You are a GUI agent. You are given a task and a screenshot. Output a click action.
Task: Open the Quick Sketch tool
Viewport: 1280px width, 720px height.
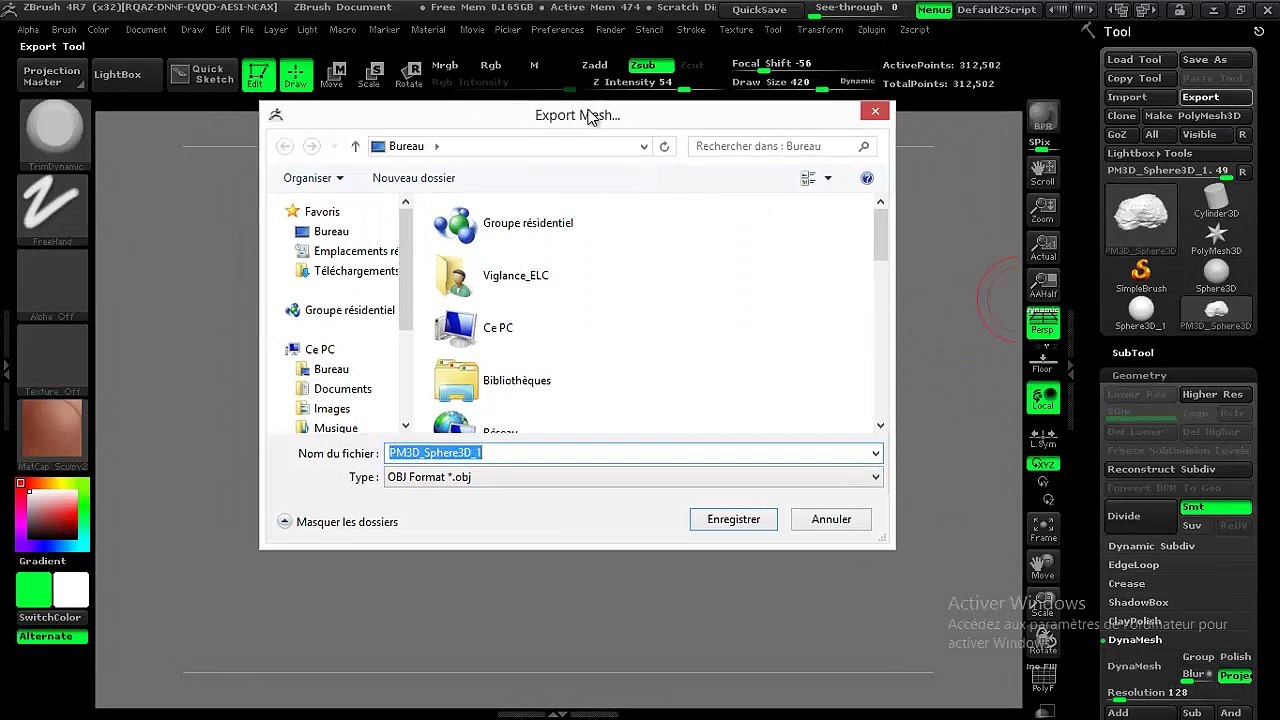[202, 75]
